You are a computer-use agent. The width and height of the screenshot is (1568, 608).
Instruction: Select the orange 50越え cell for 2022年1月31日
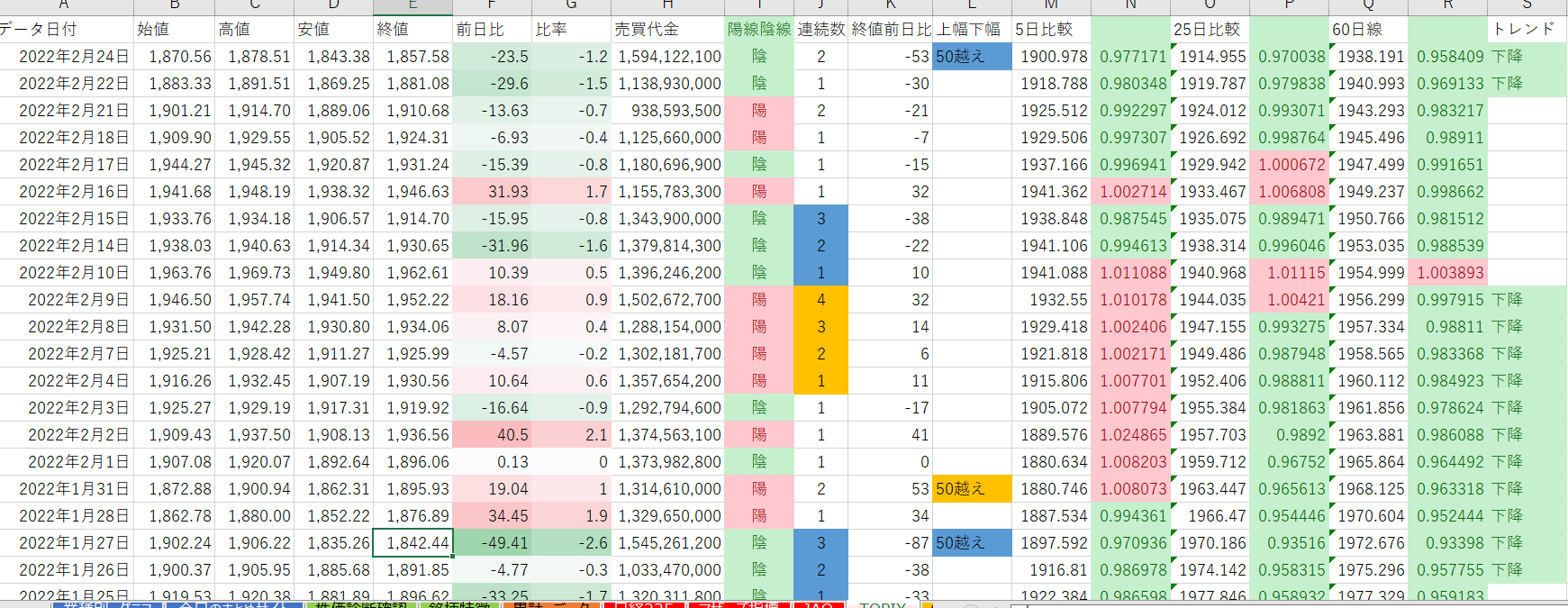point(971,489)
